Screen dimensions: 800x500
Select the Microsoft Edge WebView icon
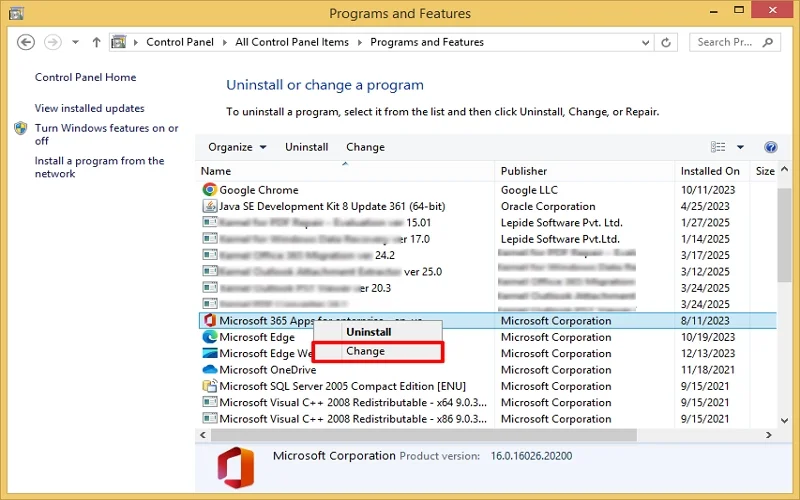coord(209,353)
